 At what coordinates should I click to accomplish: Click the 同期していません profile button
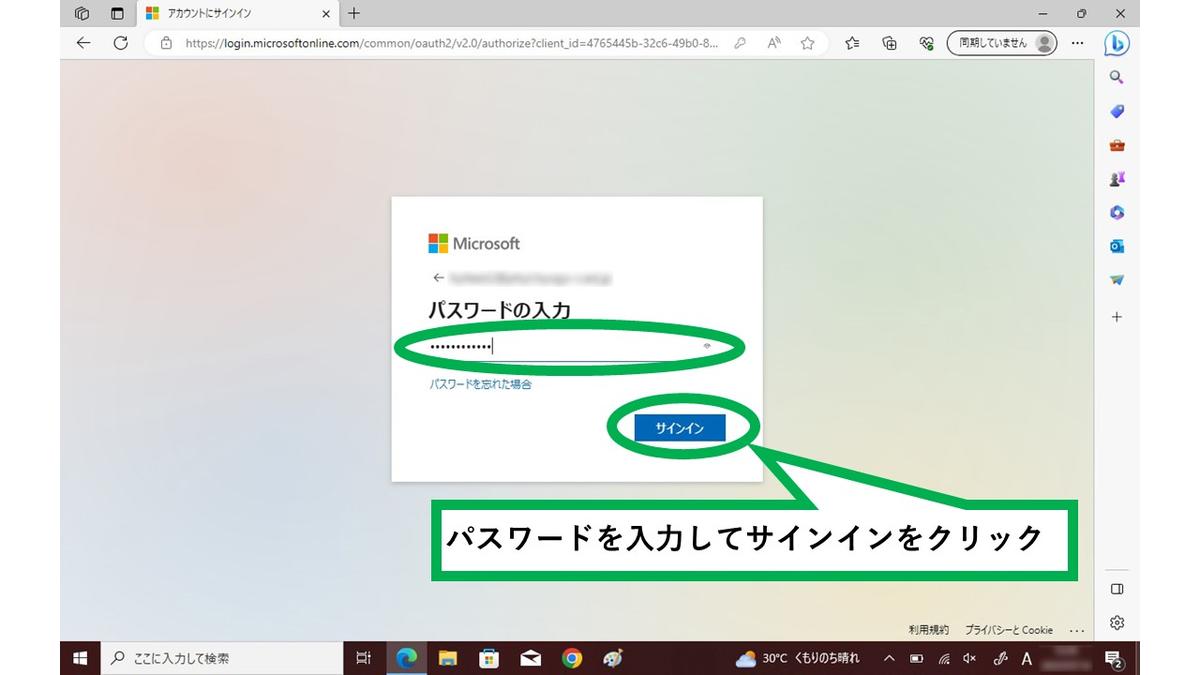pos(1002,43)
